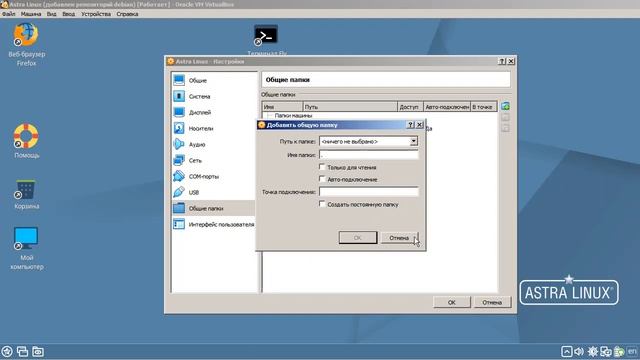Screen dimensions: 640x360
Task: Open the Справка menu
Action: (127, 14)
